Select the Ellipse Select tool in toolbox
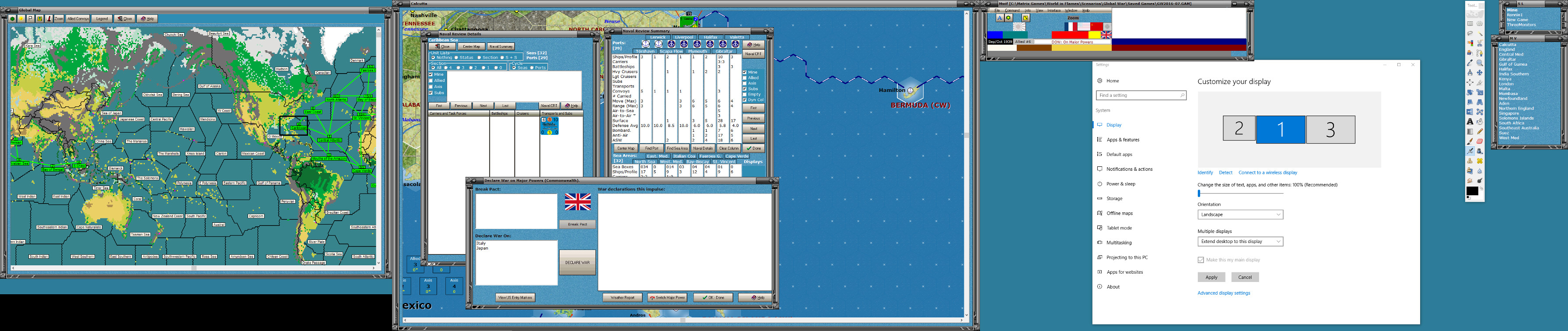The width and height of the screenshot is (1568, 331). click(1480, 23)
